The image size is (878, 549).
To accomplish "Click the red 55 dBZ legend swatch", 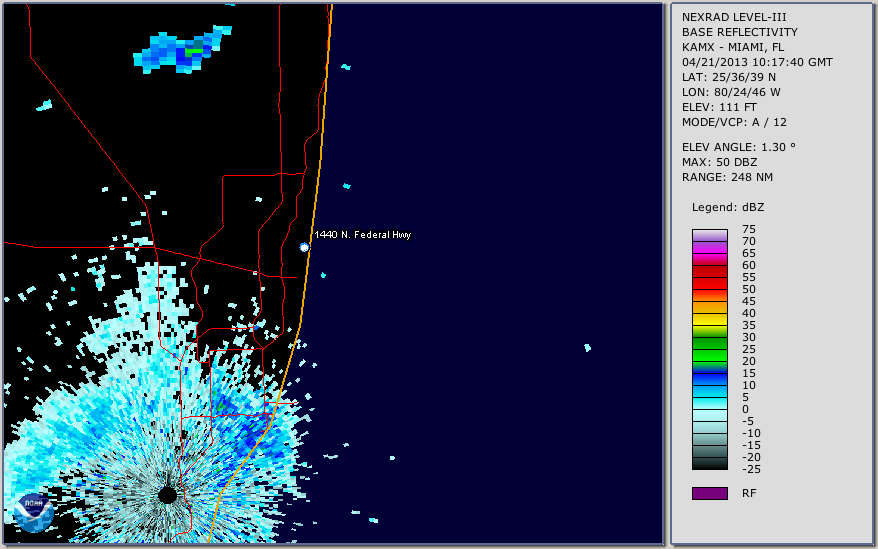I will coord(709,283).
